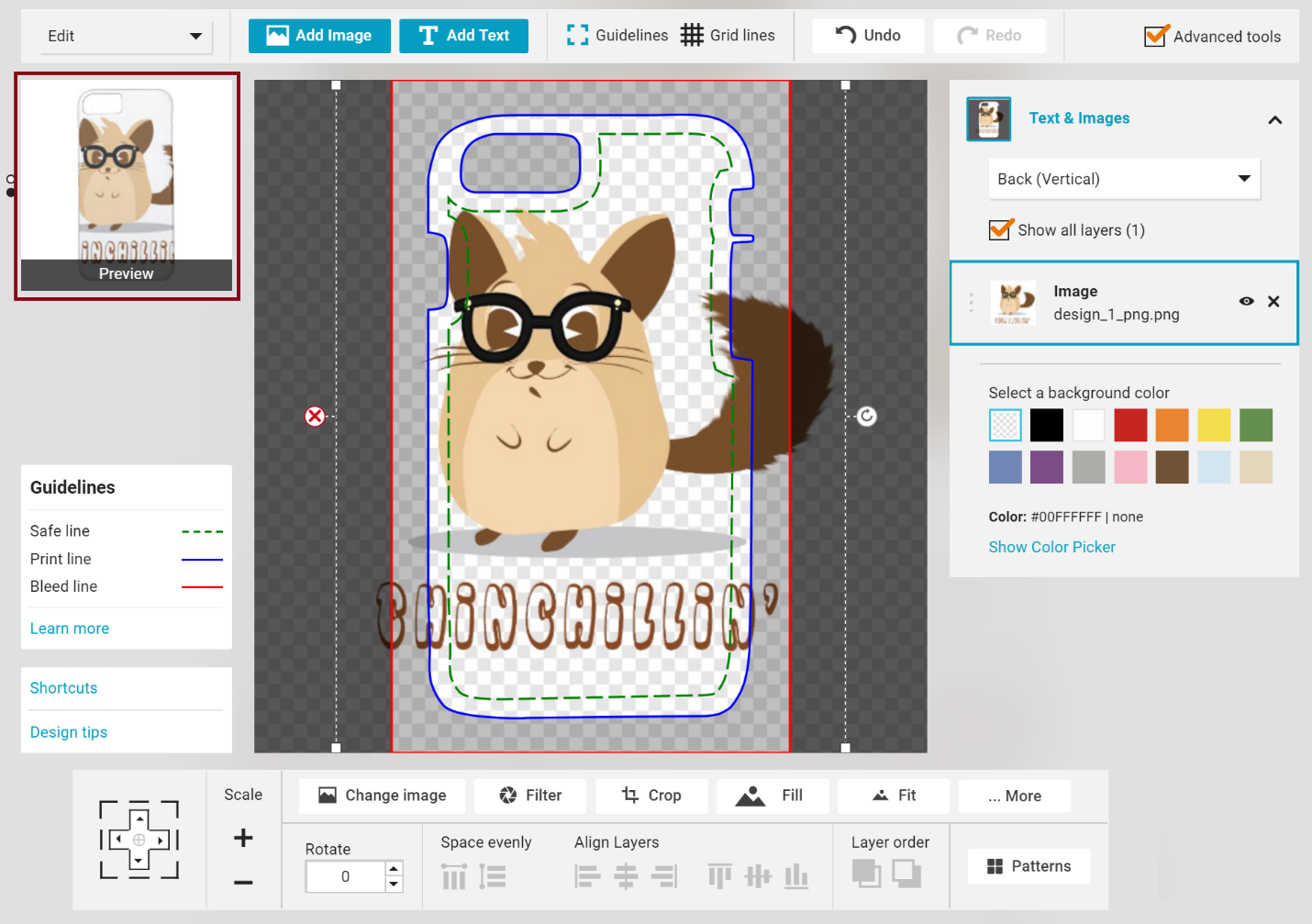Decrease scale with minus icon
The height and width of the screenshot is (924, 1312).
tap(243, 883)
